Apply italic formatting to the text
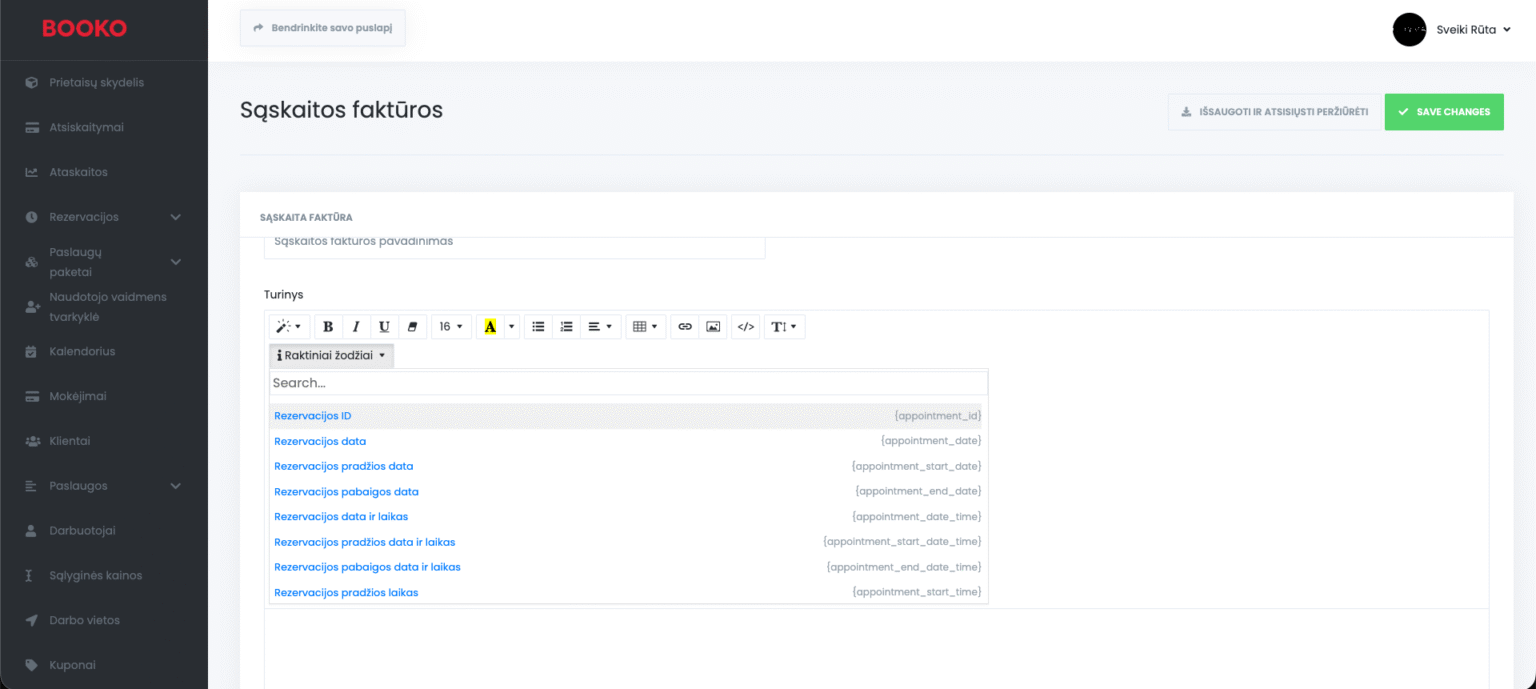The height and width of the screenshot is (689, 1536). (356, 327)
